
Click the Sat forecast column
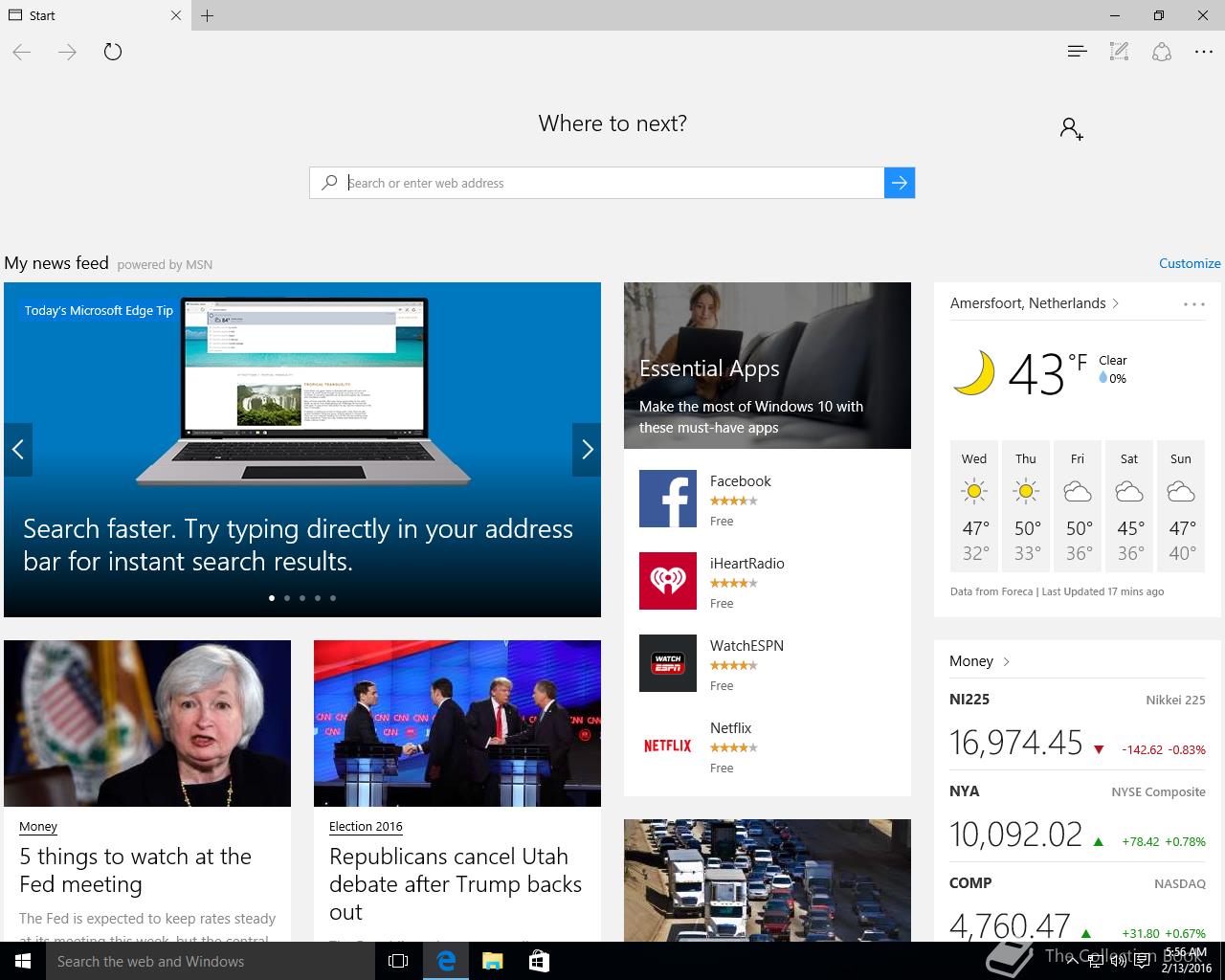point(1129,505)
